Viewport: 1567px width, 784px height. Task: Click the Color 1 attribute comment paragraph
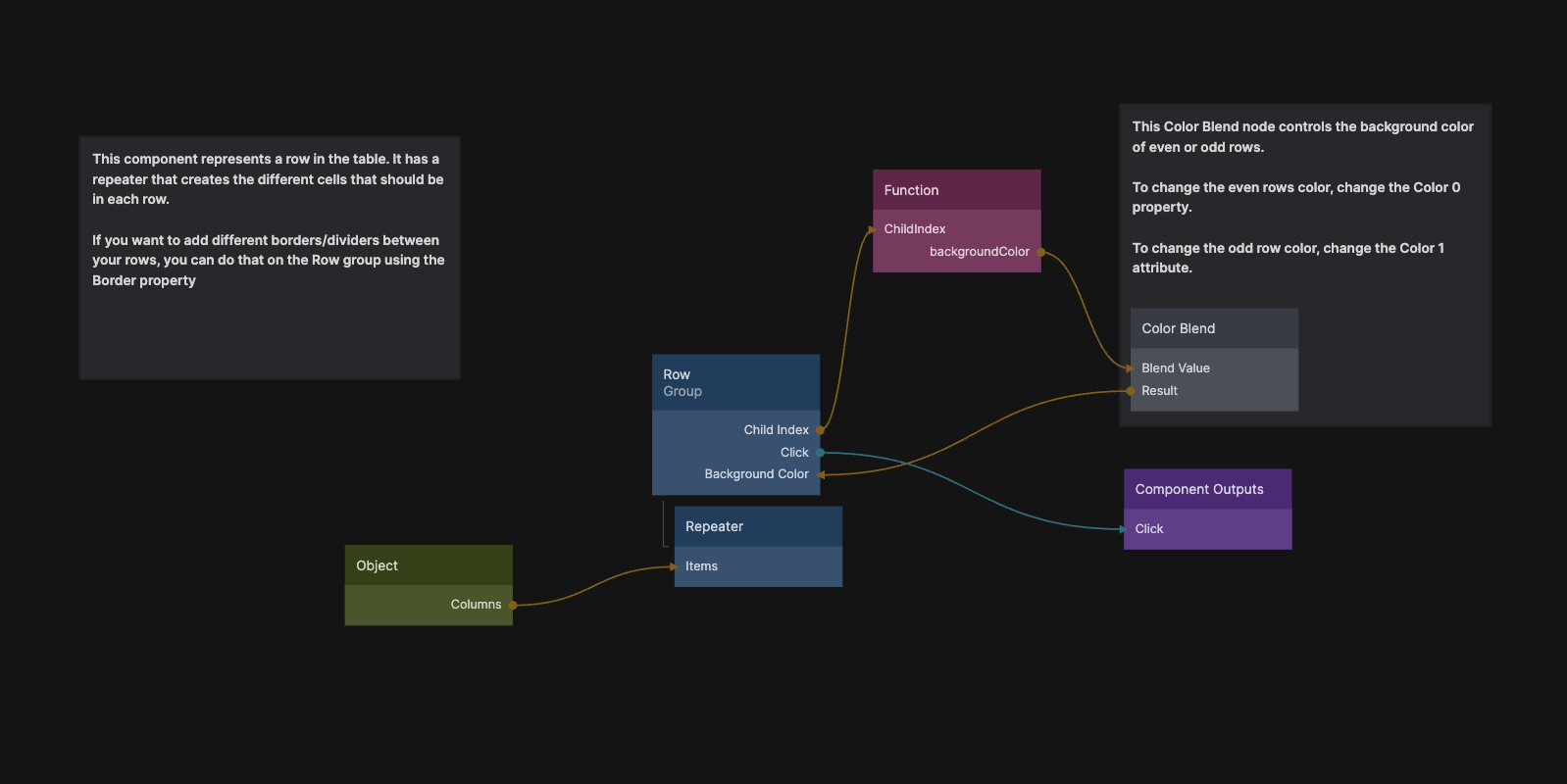[x=1288, y=258]
